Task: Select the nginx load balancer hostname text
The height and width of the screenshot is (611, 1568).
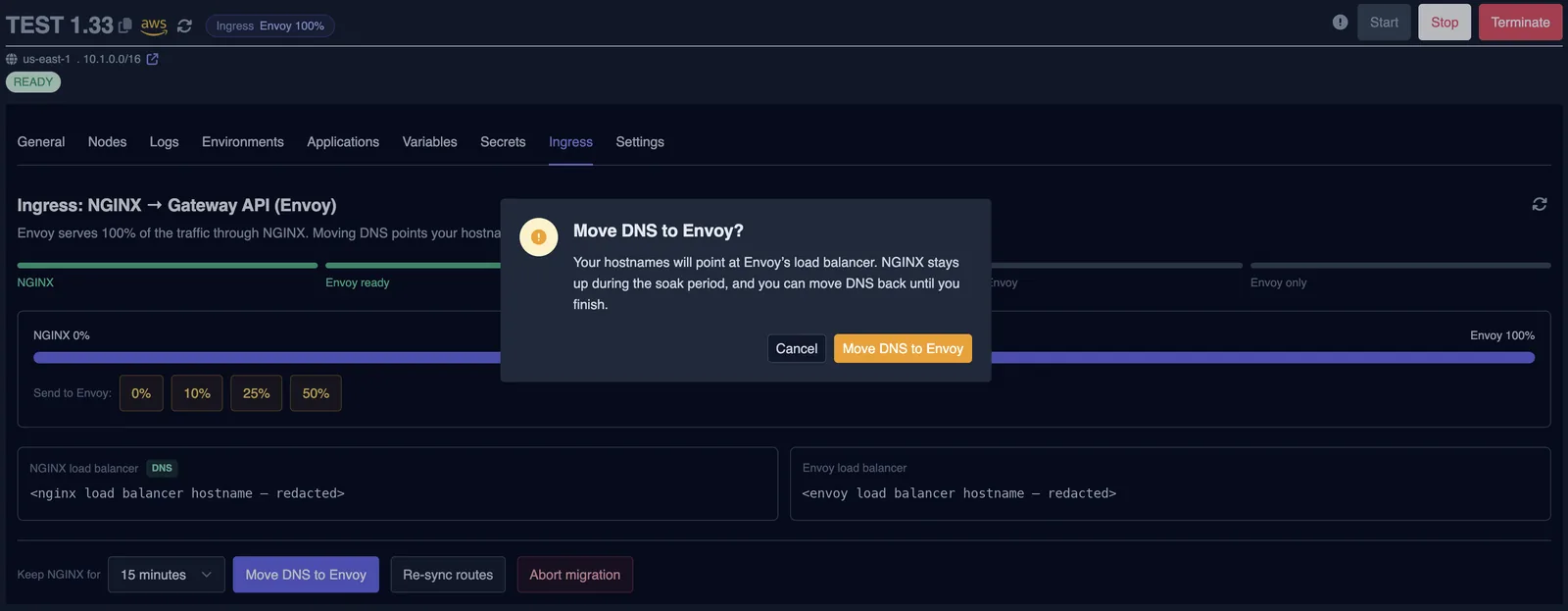Action: [x=187, y=493]
